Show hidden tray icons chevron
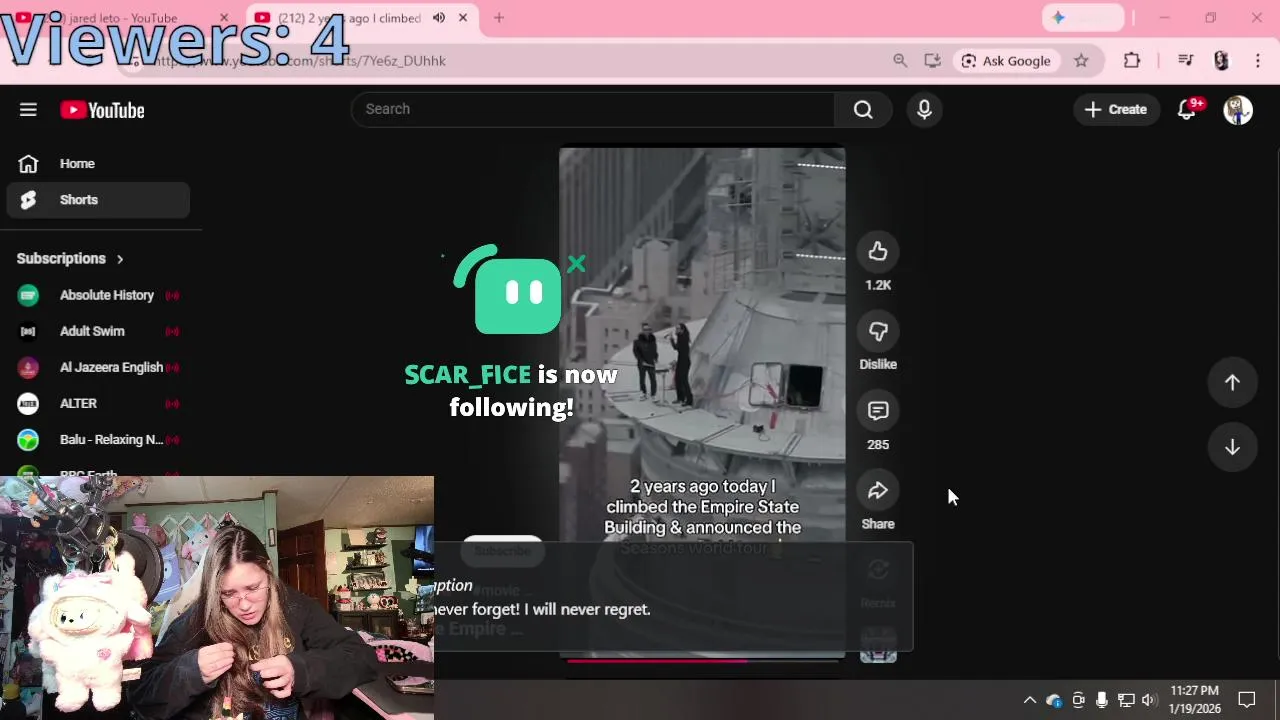The width and height of the screenshot is (1280, 720). point(1029,700)
